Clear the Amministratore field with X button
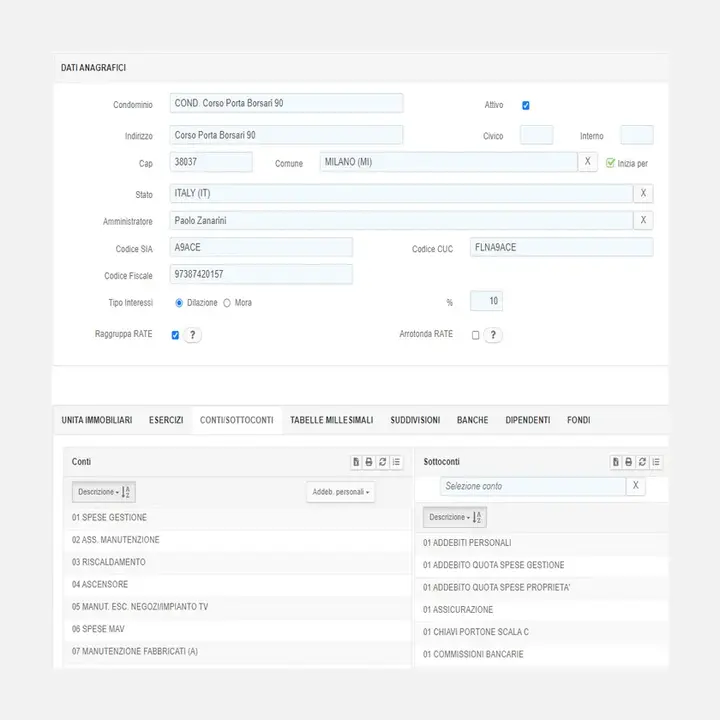Image resolution: width=720 pixels, height=720 pixels. (x=643, y=220)
